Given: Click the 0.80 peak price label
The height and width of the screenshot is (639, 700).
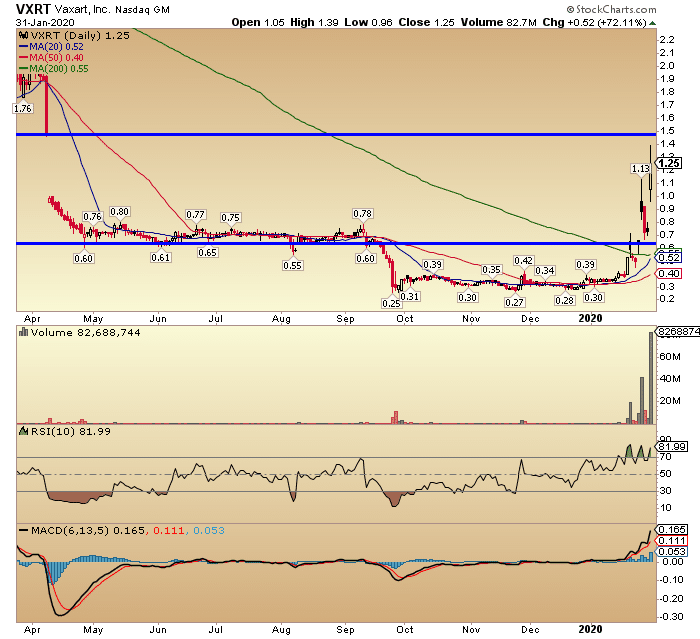Looking at the screenshot, I should point(119,212).
